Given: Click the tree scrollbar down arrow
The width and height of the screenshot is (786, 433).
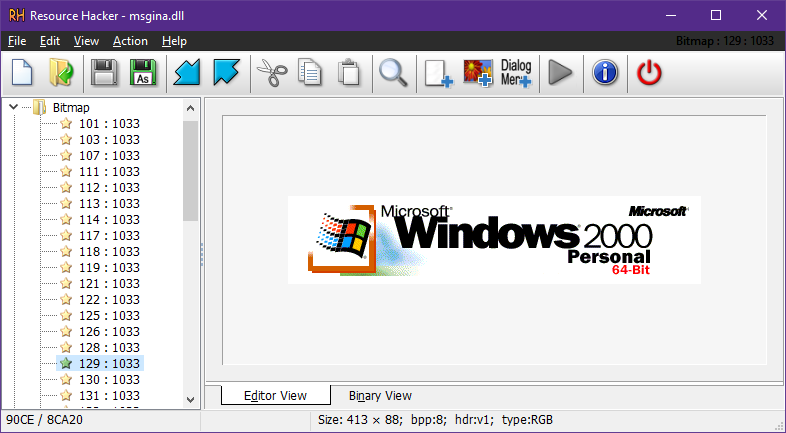Looking at the screenshot, I should coord(190,399).
